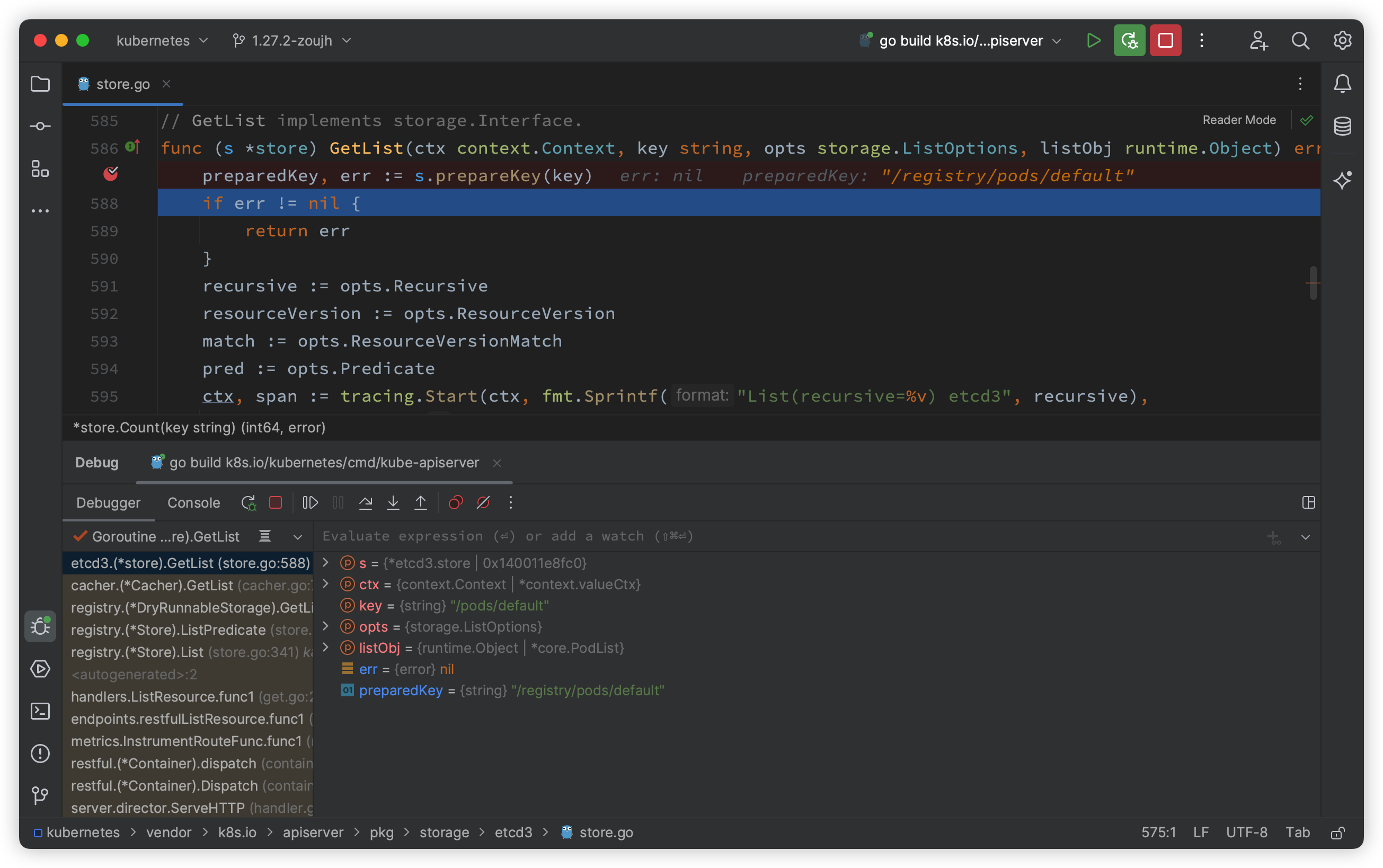Screen dimensions: 1383x868
Task: Select the registry.(*Store).List stack frame
Action: coord(188,652)
